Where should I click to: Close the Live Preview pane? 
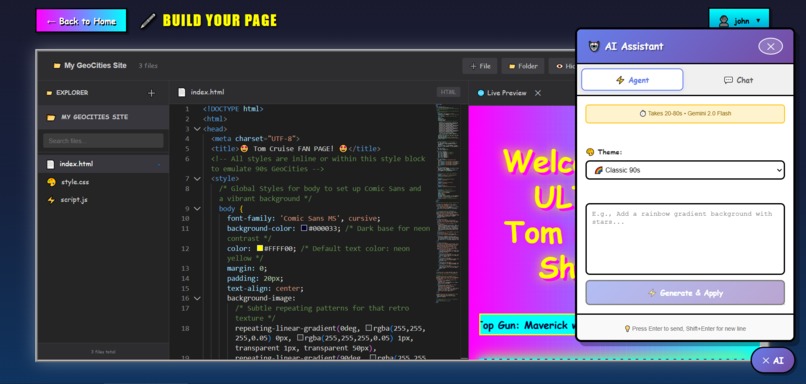pos(538,93)
